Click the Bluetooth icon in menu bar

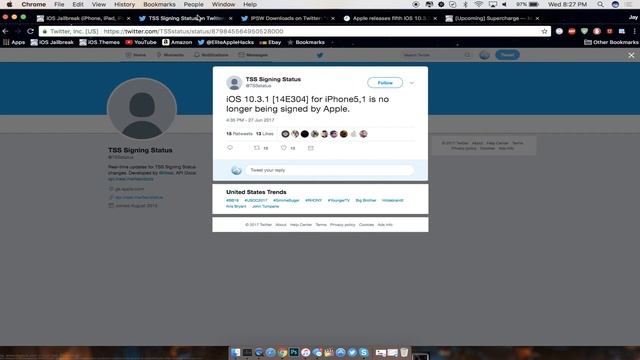pyautogui.click(x=465, y=4)
